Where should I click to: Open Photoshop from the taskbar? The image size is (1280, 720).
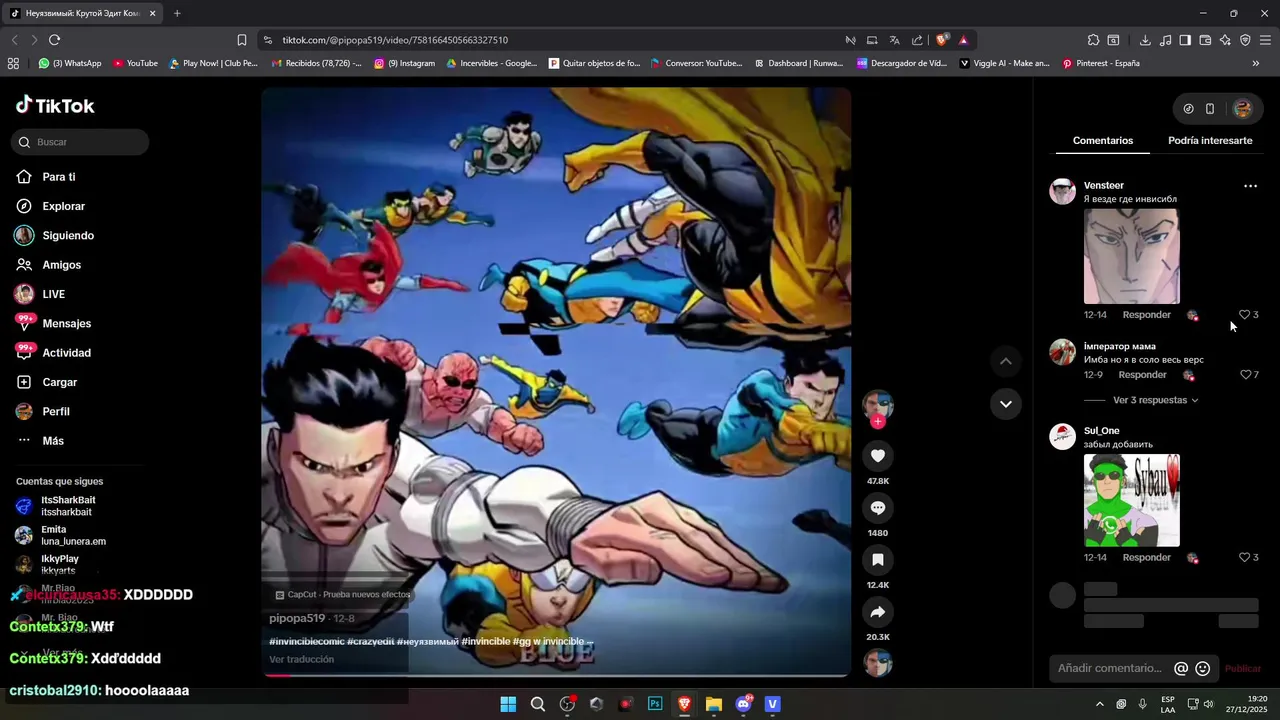click(x=655, y=704)
